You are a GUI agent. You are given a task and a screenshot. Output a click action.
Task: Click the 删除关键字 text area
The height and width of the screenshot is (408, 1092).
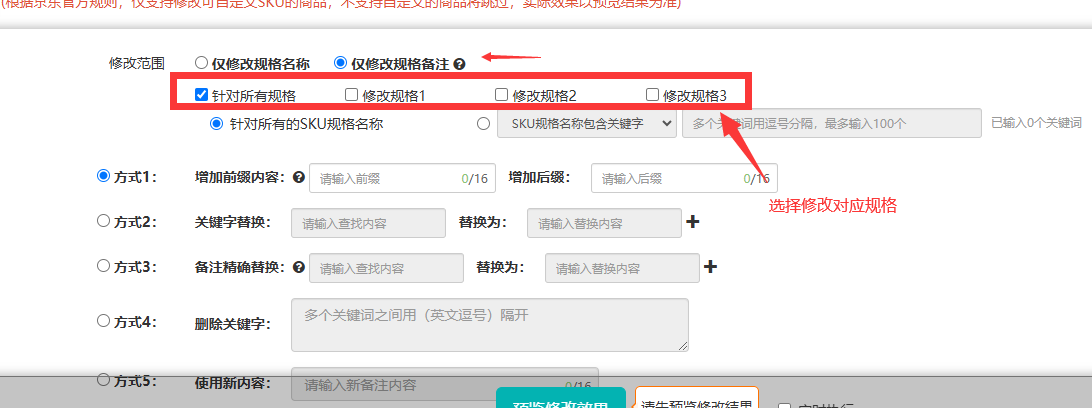tap(490, 325)
